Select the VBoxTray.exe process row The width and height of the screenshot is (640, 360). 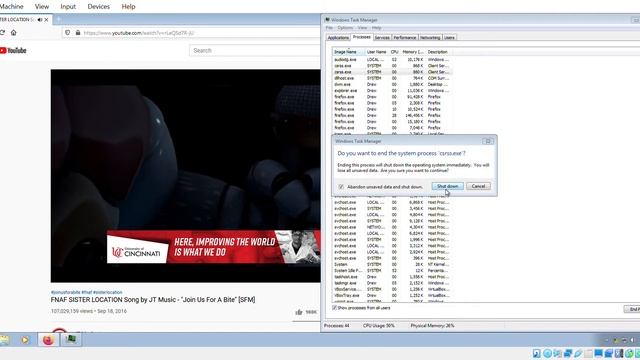point(392,296)
